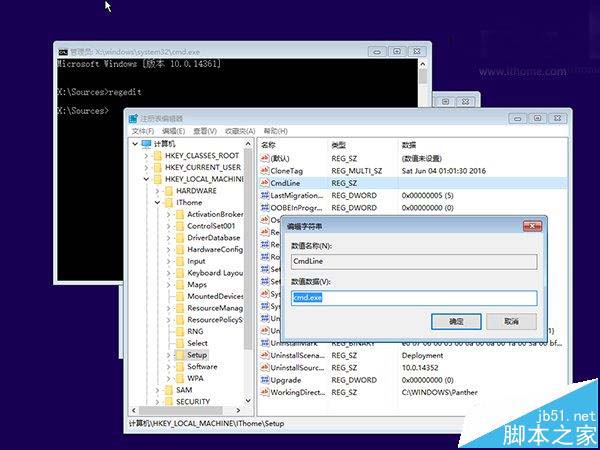Click the 数值名称 field showing CmdLine
600x450 pixels.
click(x=414, y=262)
